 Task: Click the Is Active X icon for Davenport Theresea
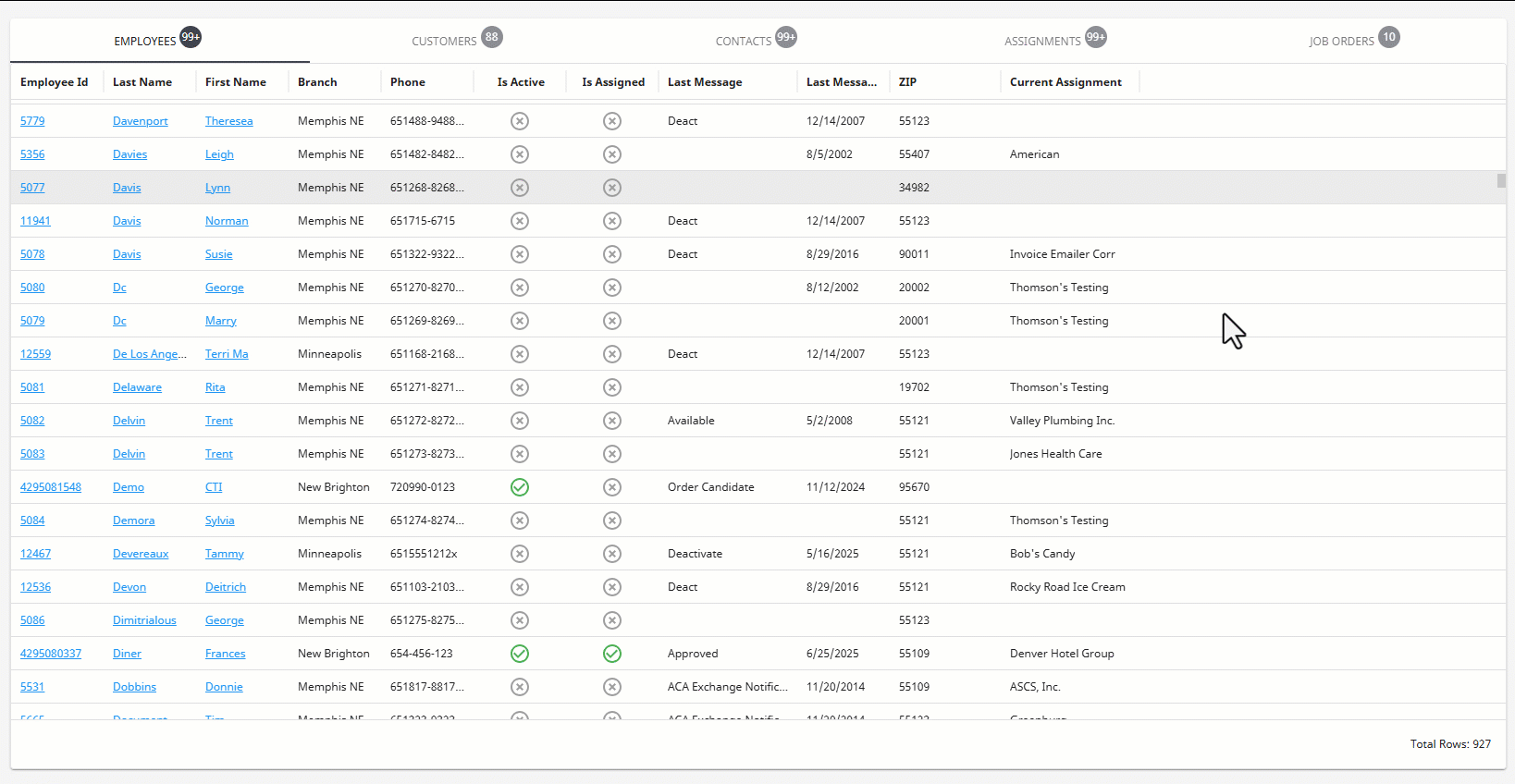point(520,121)
